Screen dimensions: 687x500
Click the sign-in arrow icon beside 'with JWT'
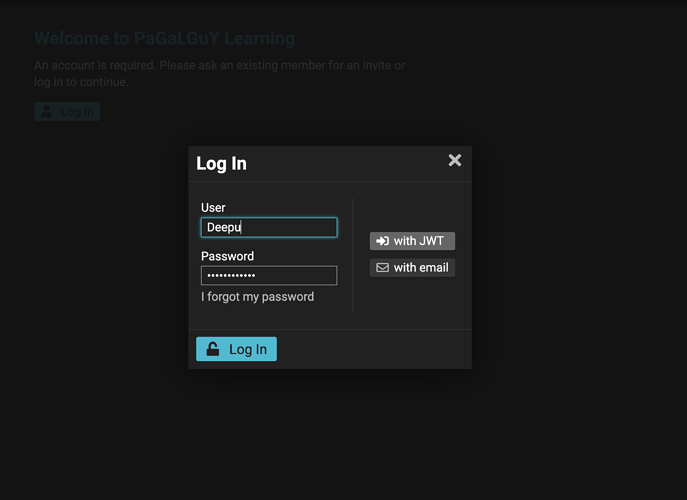click(x=382, y=241)
